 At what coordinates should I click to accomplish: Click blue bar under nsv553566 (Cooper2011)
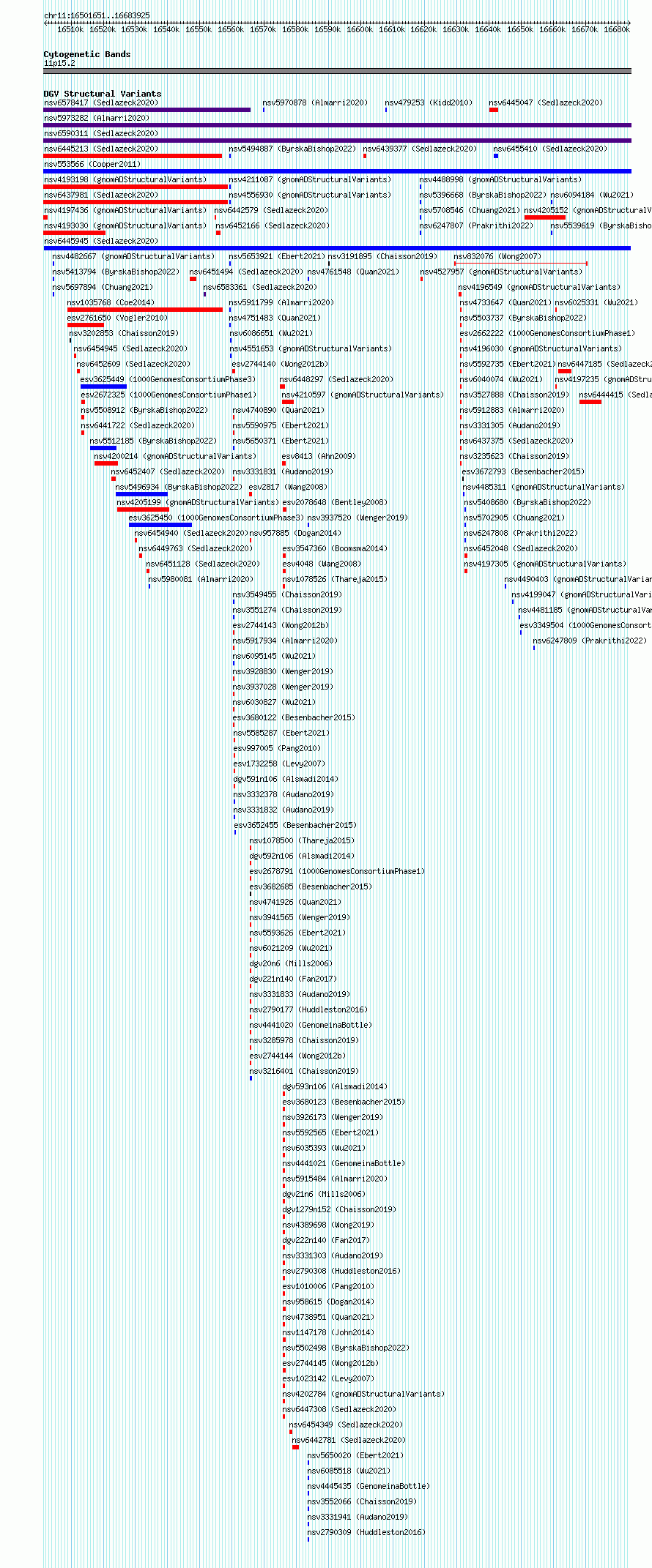(x=337, y=171)
